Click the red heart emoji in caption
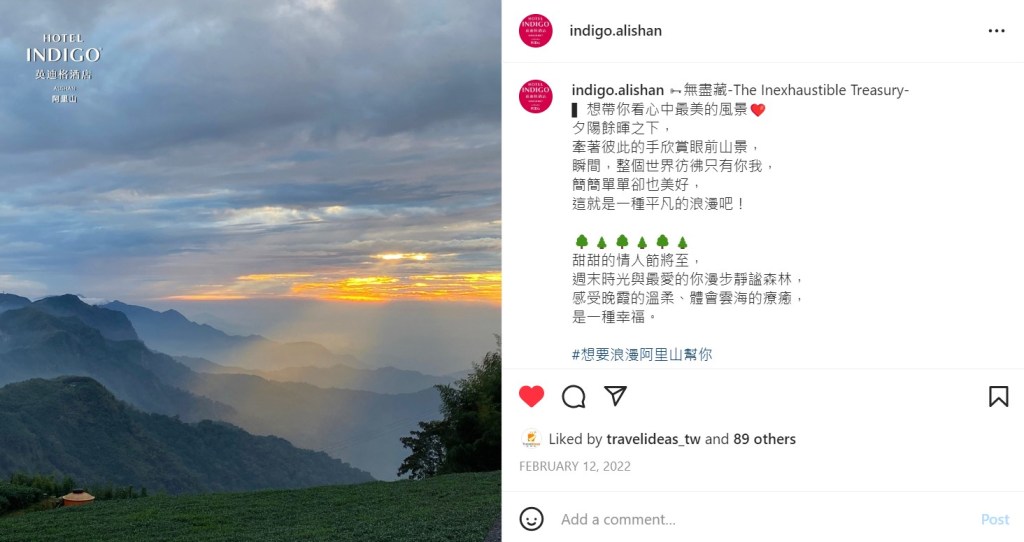 click(758, 110)
